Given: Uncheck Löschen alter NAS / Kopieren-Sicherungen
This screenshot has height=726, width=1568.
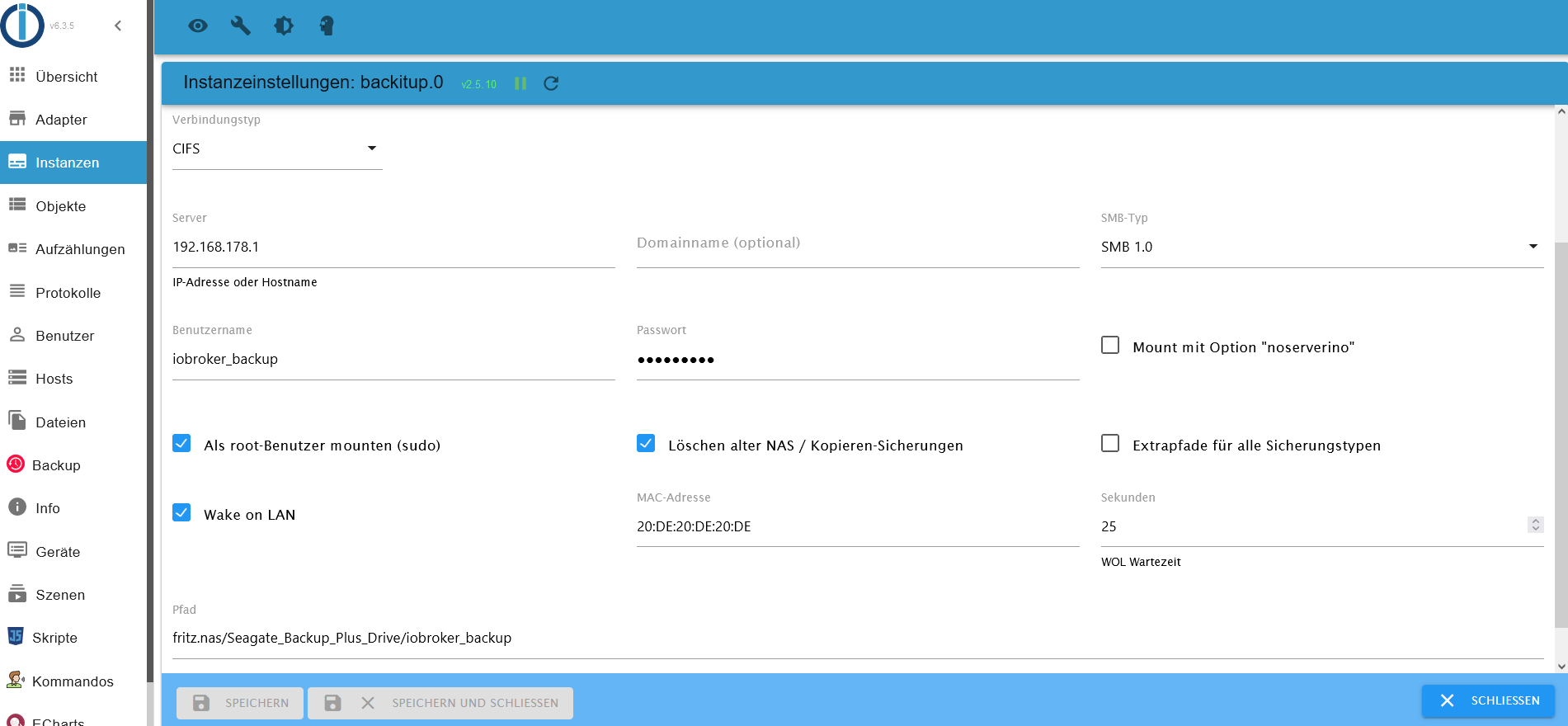Looking at the screenshot, I should [646, 444].
